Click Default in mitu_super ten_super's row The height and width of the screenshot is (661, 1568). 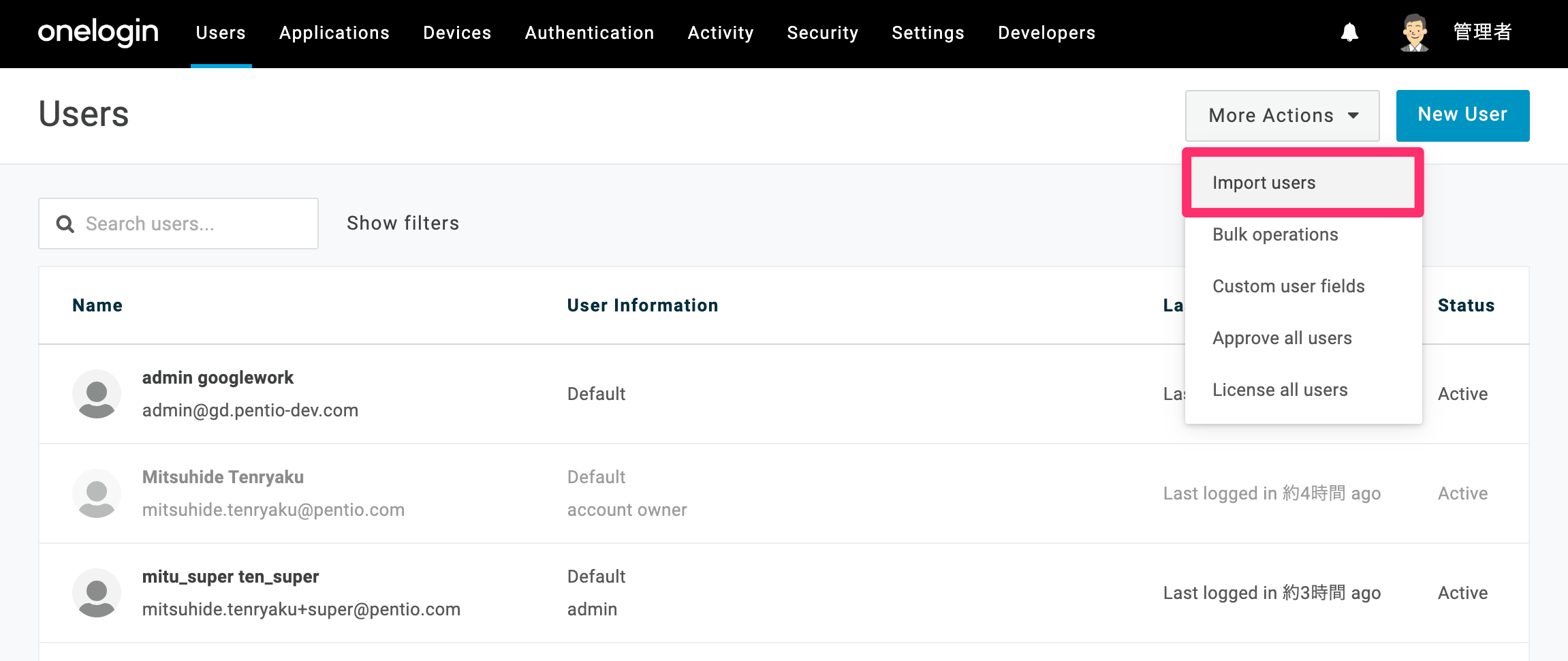[x=596, y=577]
